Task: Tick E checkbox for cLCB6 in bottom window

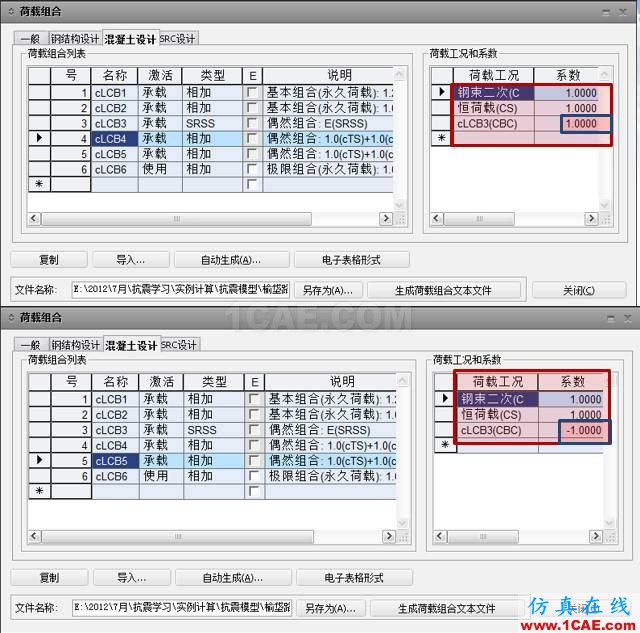Action: tap(254, 476)
